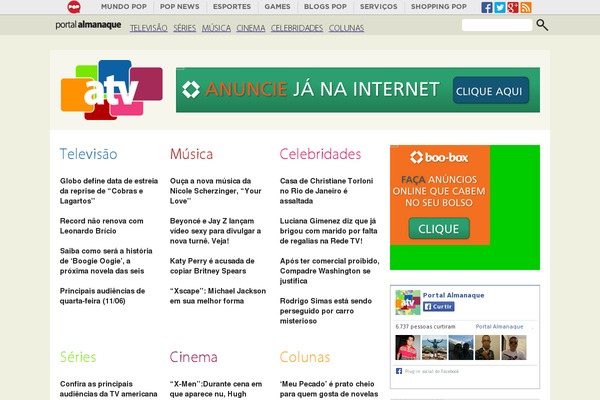Open the Facebook icon in top bar
This screenshot has height=400, width=600.
pyautogui.click(x=487, y=7)
